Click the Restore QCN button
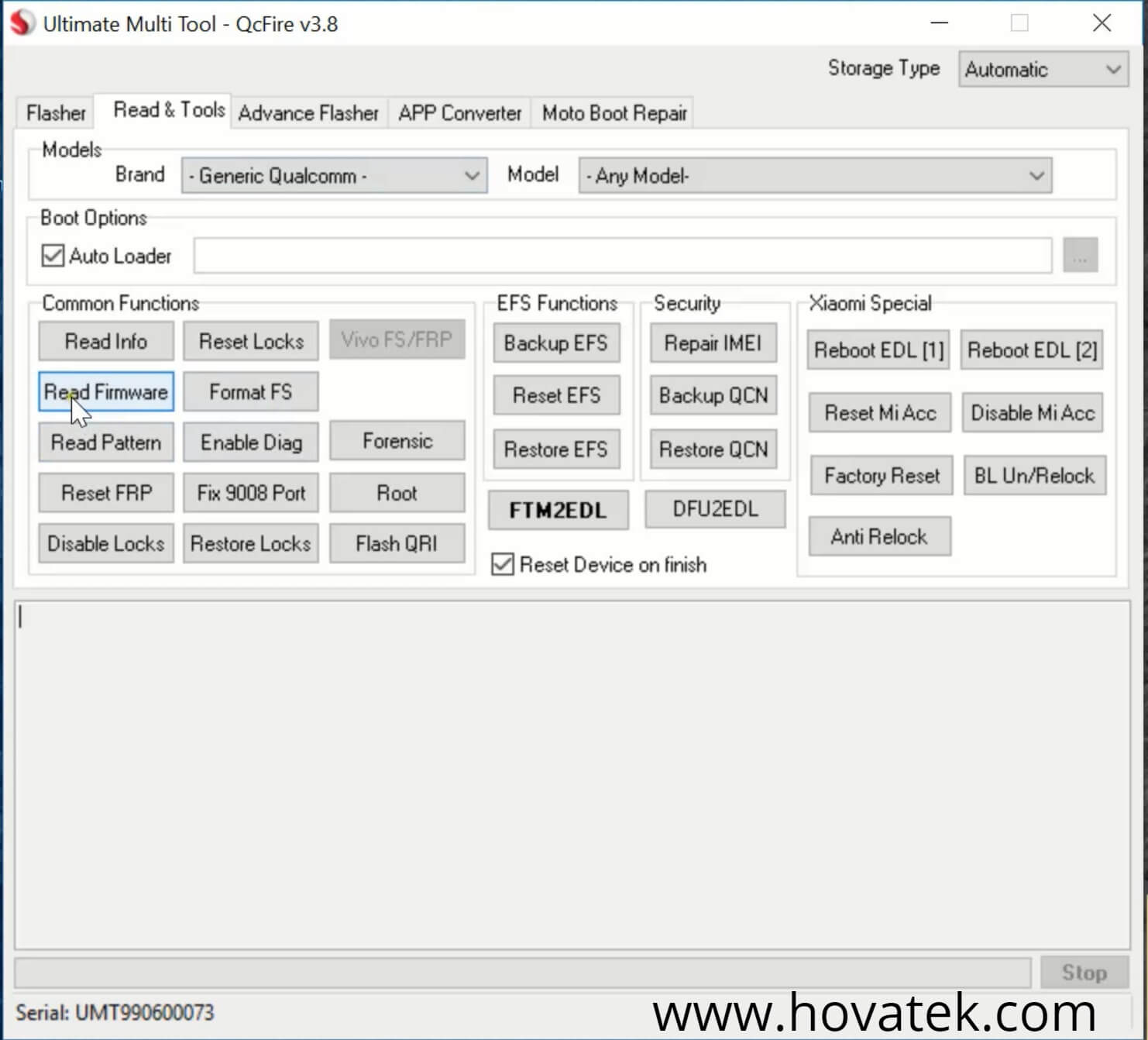Screen dimensions: 1148x1040 point(713,449)
